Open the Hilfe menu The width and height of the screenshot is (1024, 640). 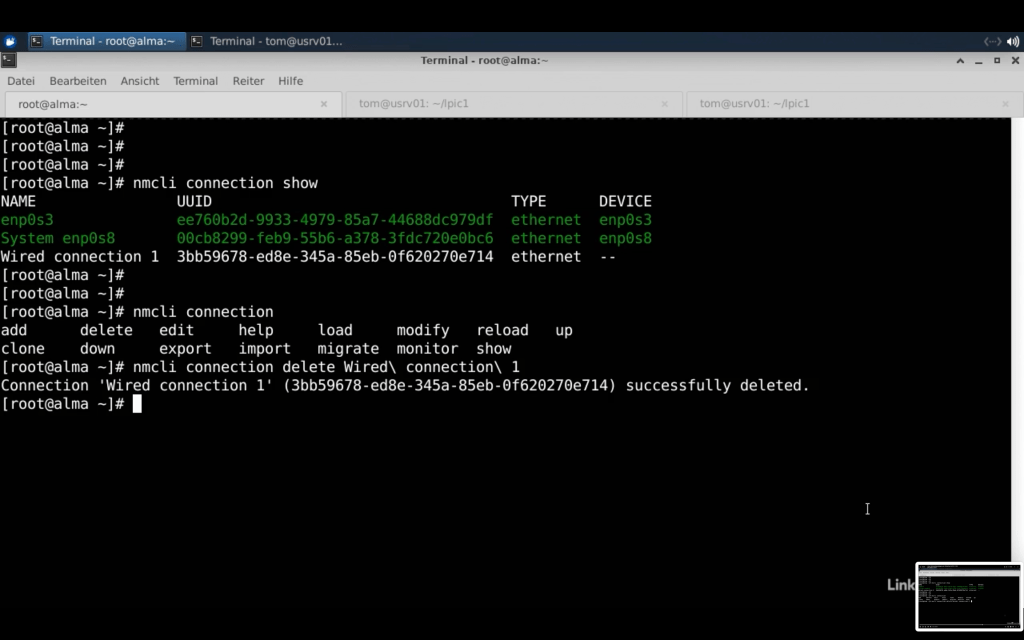(290, 81)
